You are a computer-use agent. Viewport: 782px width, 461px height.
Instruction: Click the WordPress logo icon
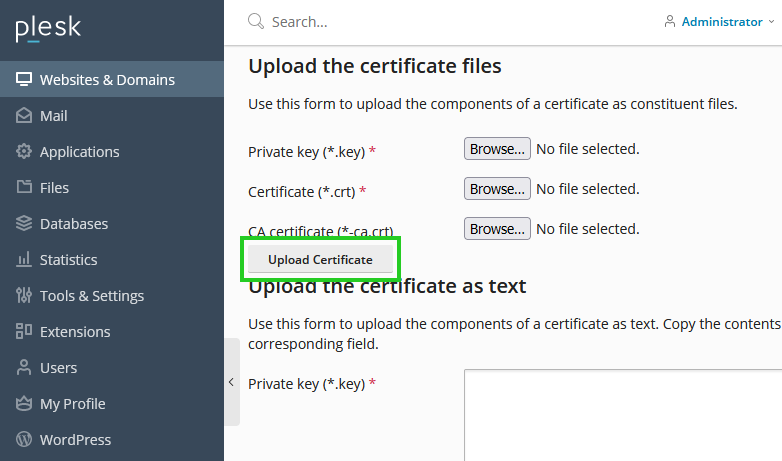click(x=23, y=439)
